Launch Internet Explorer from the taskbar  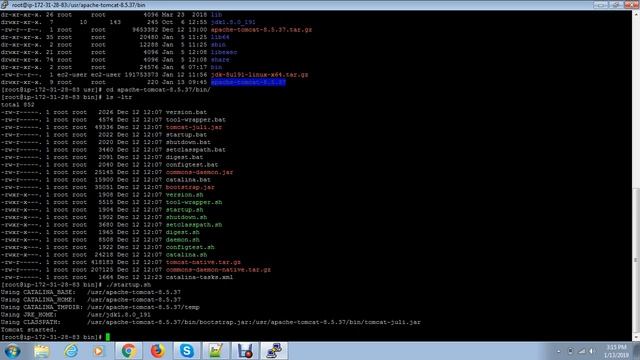(x=71, y=351)
